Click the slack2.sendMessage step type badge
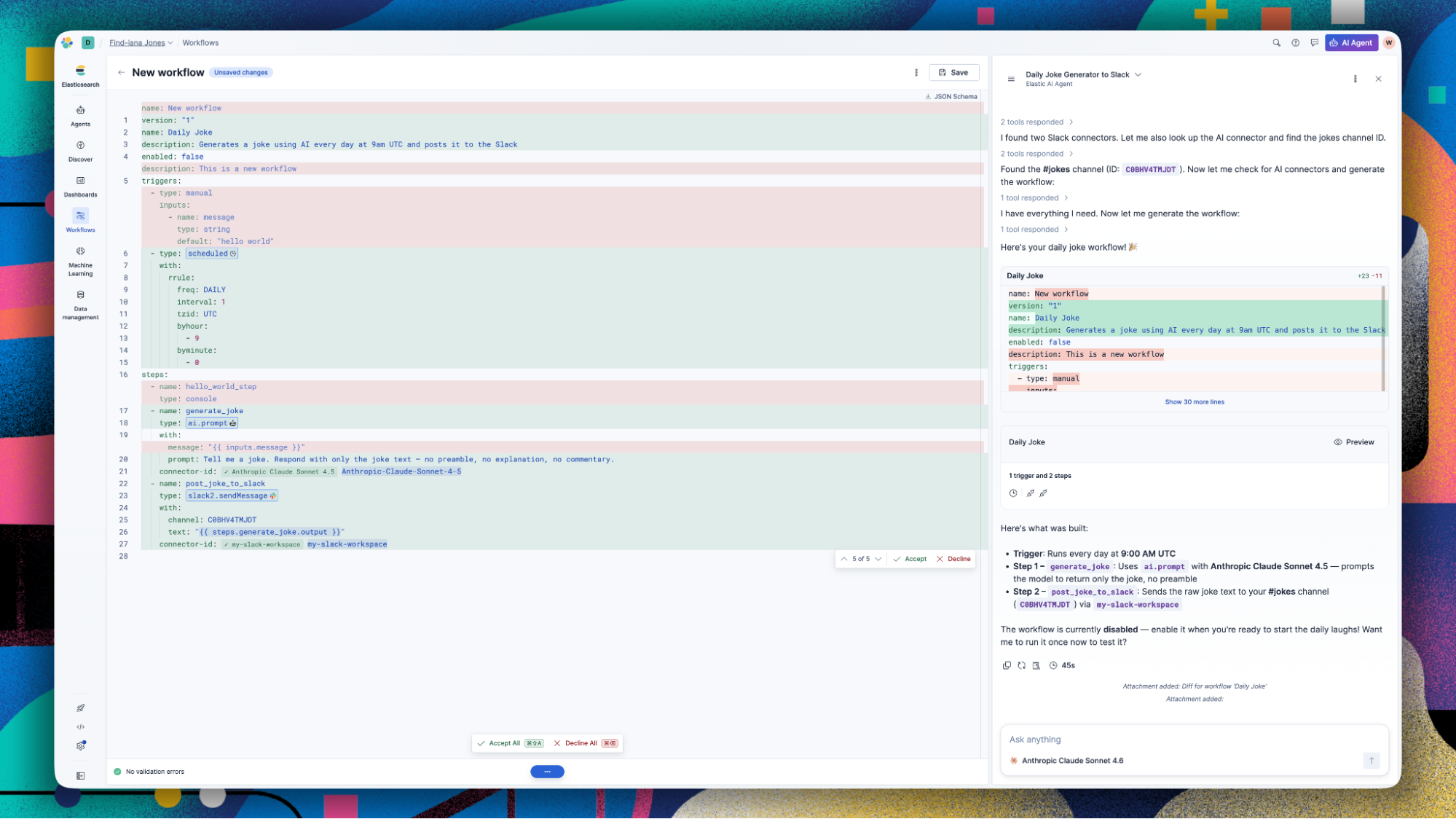Screen dimensions: 1456x819 232,496
